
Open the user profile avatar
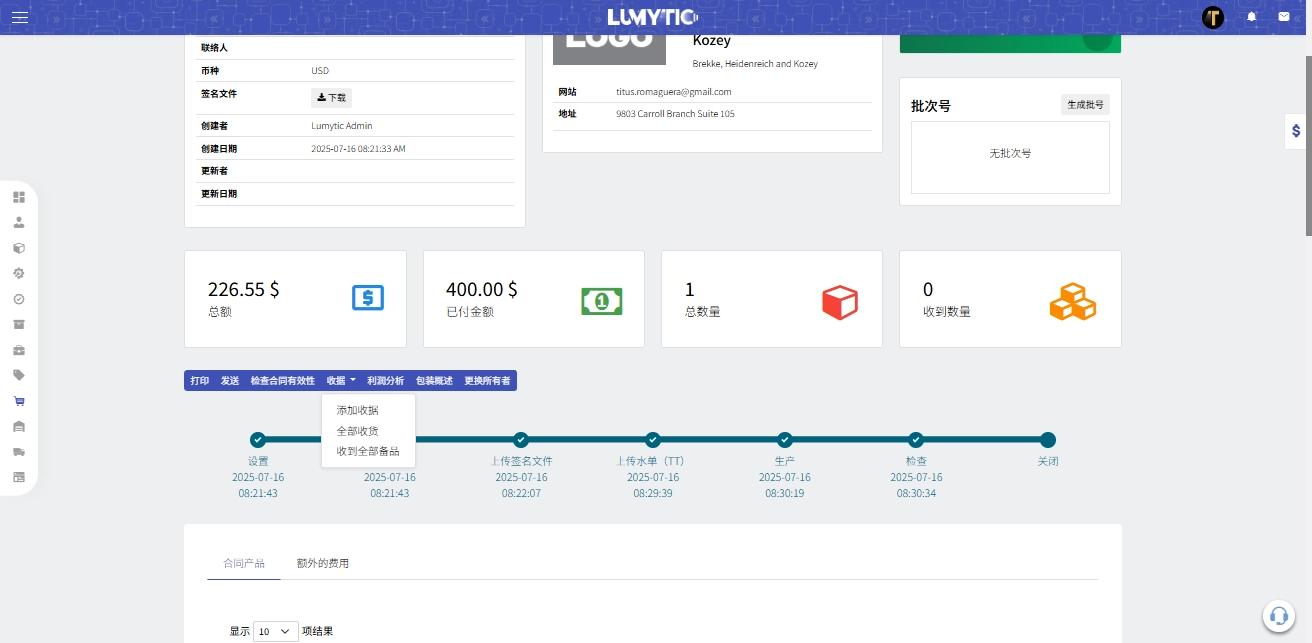pos(1213,17)
